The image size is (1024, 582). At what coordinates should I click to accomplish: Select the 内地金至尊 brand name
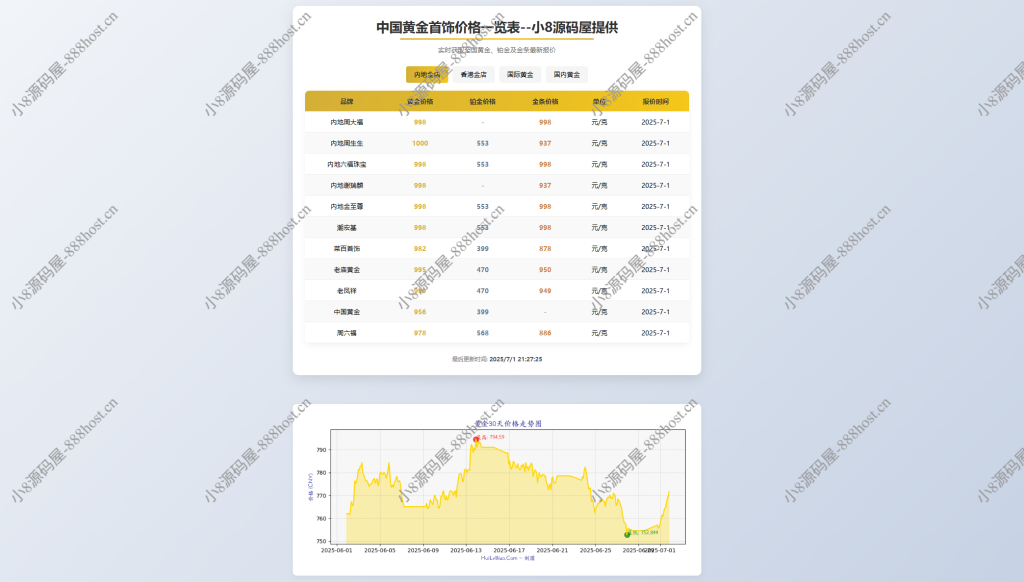pos(347,206)
